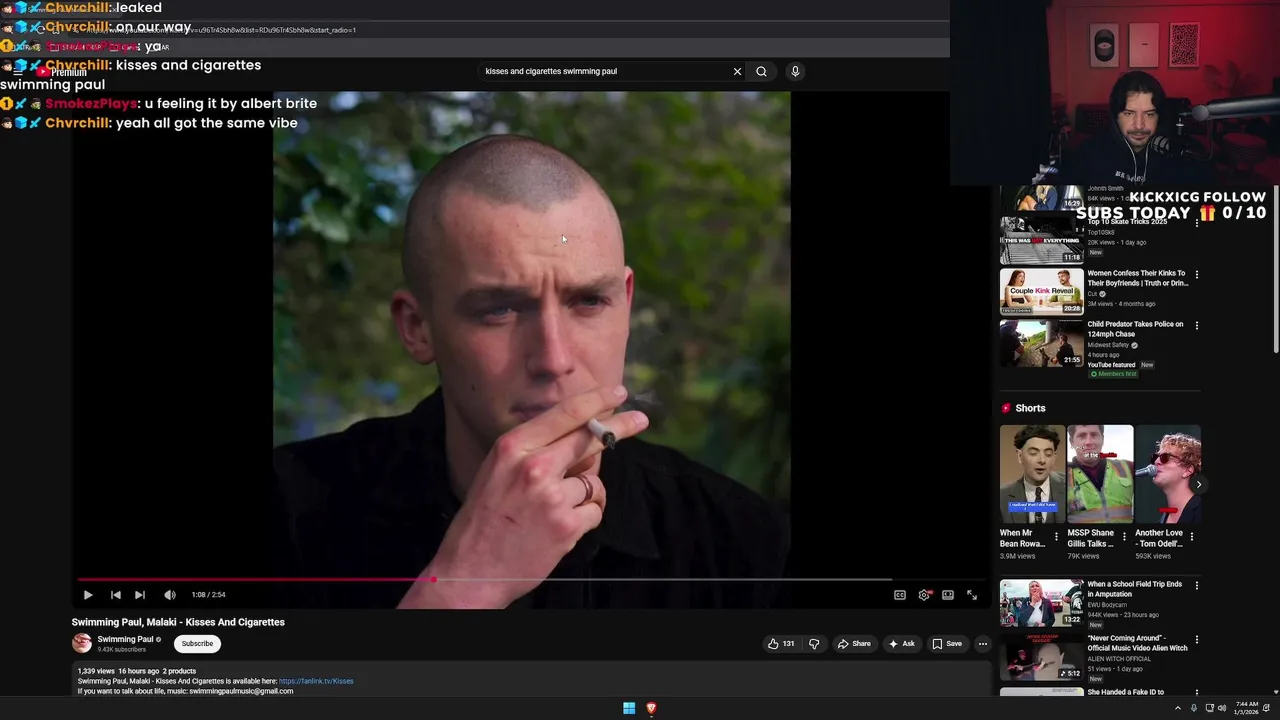Start voice search with the microphone icon
This screenshot has width=1280, height=720.
[x=795, y=71]
